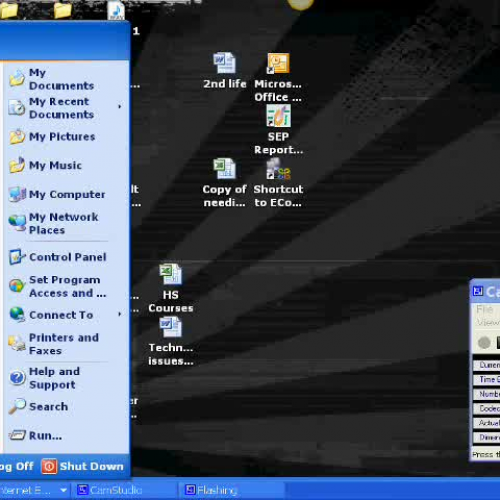Expand the taskbar group dropdown arrow
The image size is (500, 500).
[x=63, y=490]
